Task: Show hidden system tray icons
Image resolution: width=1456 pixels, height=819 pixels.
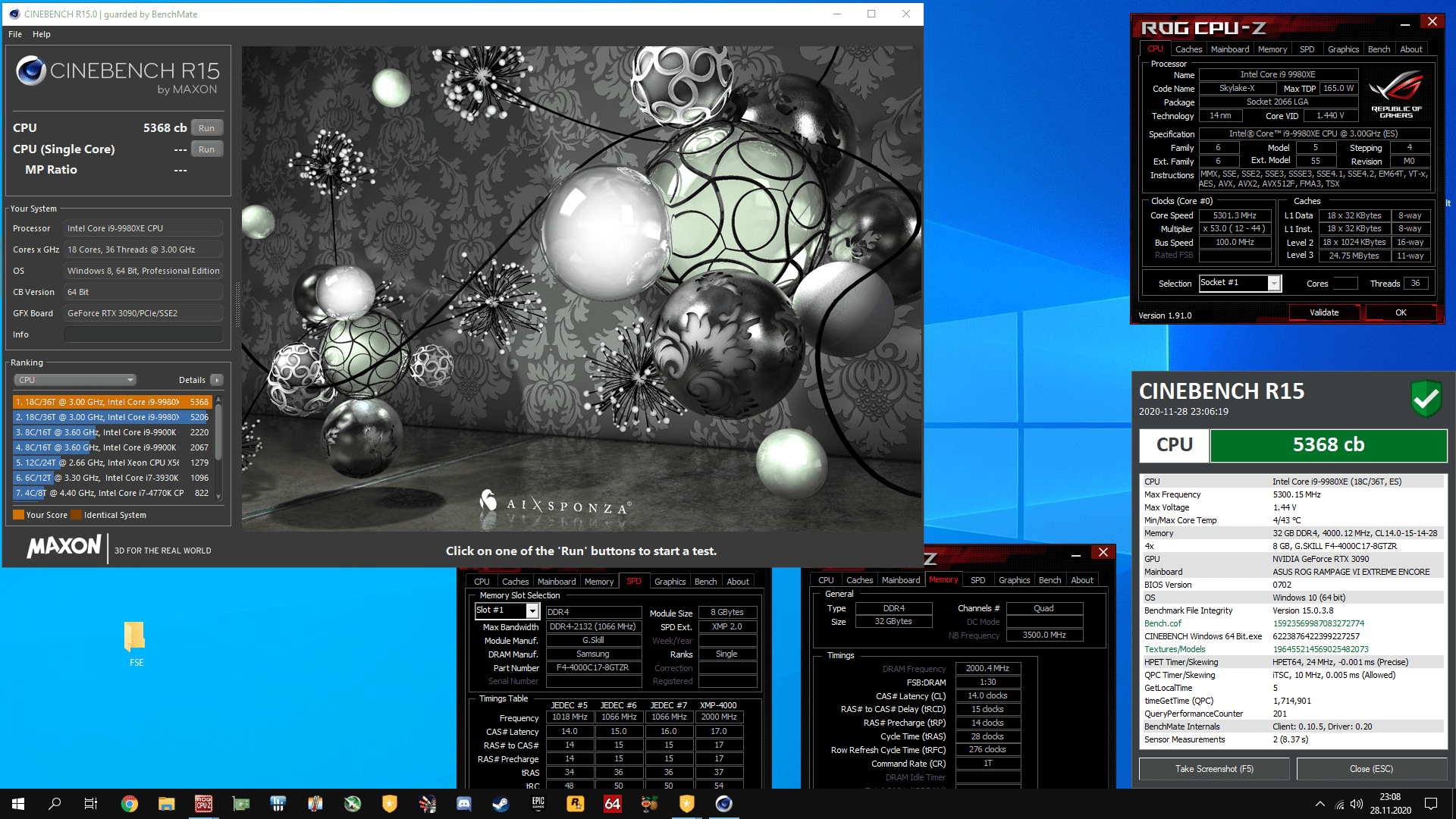Action: coord(1320,804)
